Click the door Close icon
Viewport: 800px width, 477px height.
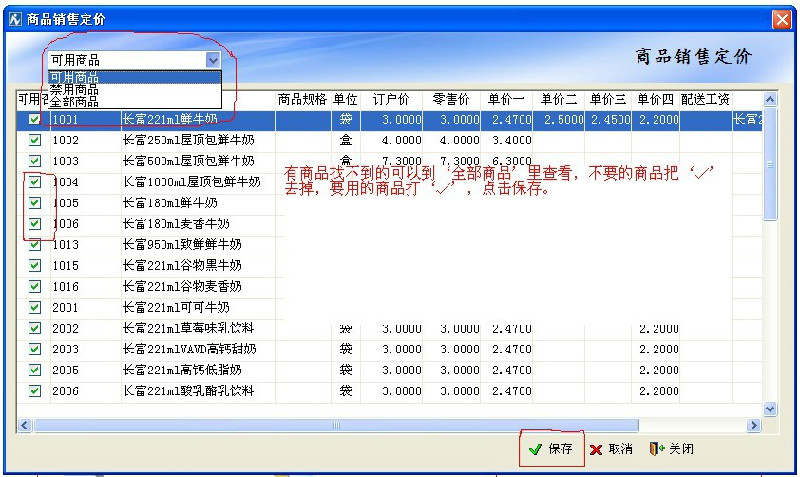[657, 448]
